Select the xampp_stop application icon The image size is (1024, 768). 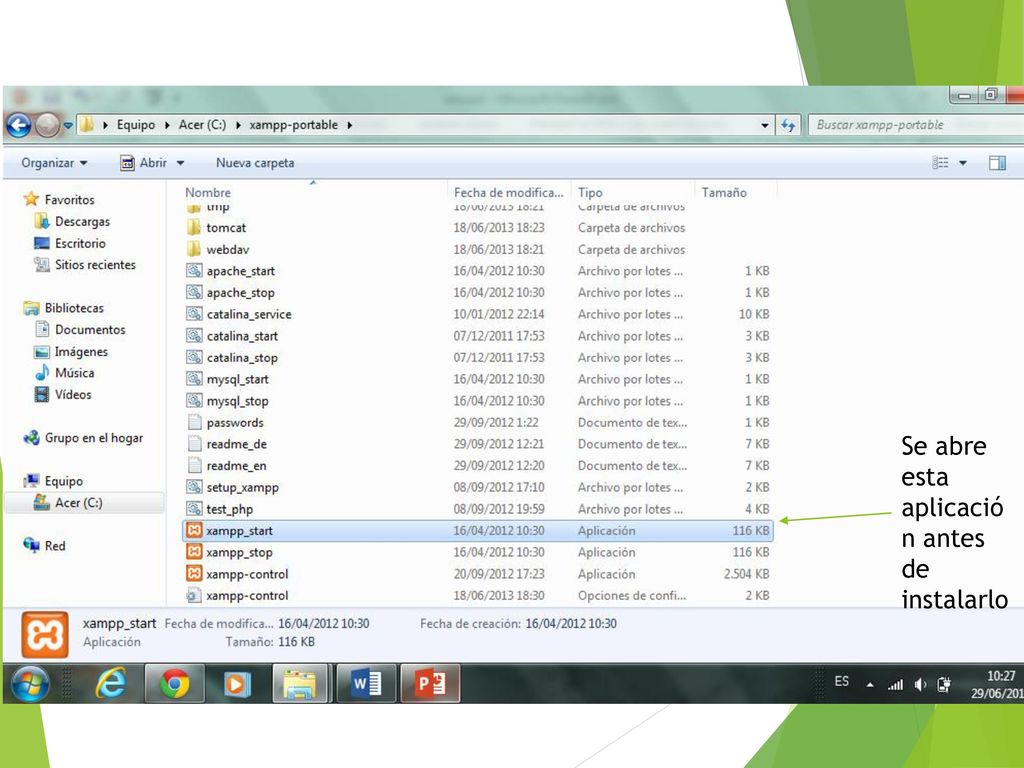point(194,552)
